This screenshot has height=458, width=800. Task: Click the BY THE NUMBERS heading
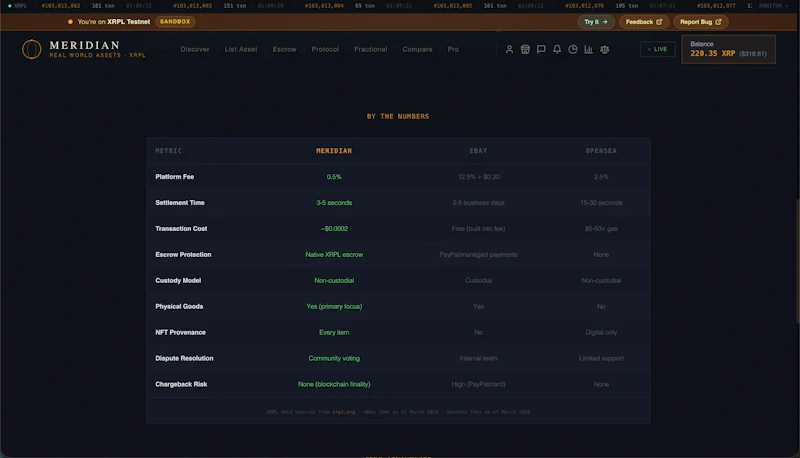coord(398,117)
